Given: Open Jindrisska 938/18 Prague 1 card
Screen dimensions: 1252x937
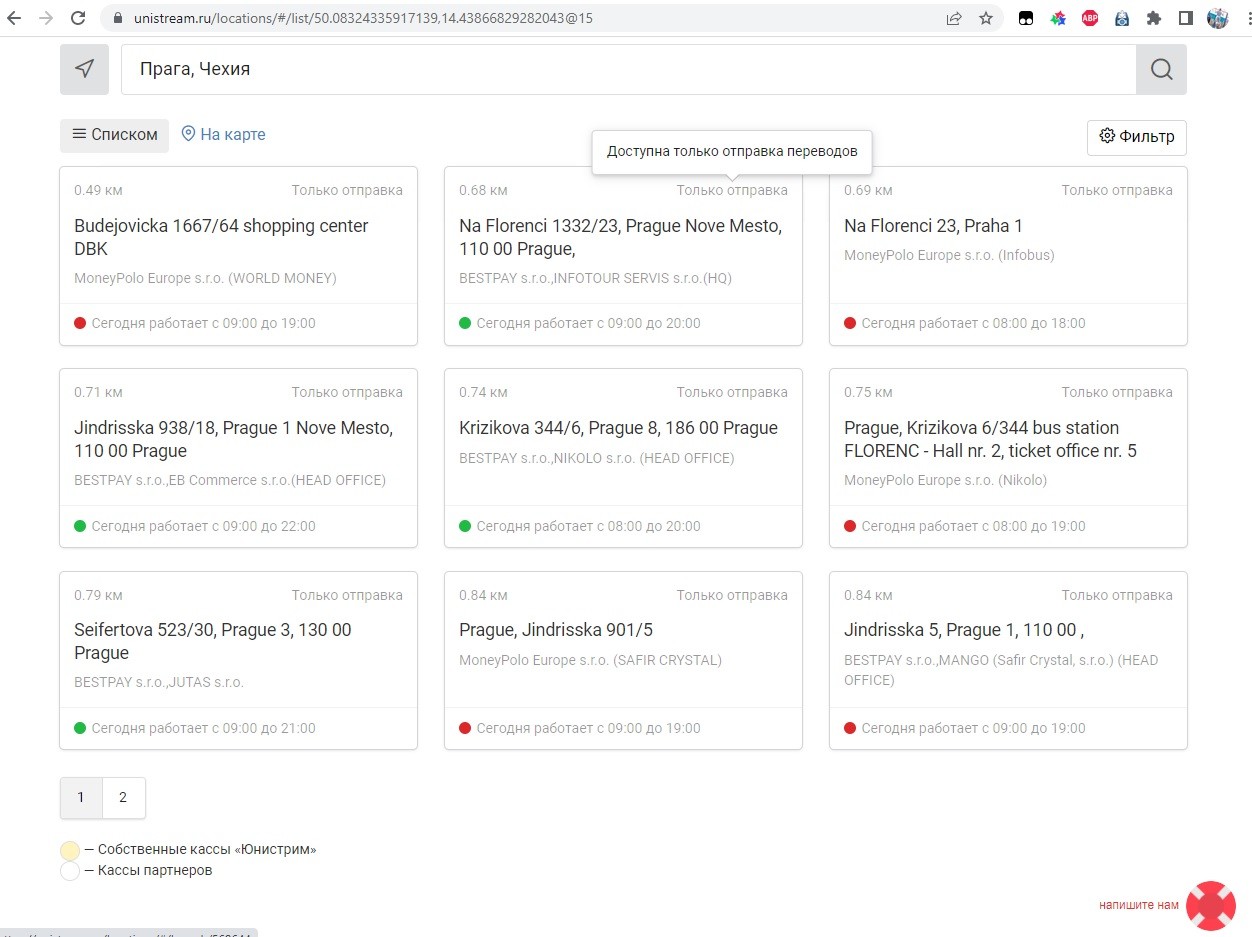Looking at the screenshot, I should click(x=238, y=458).
